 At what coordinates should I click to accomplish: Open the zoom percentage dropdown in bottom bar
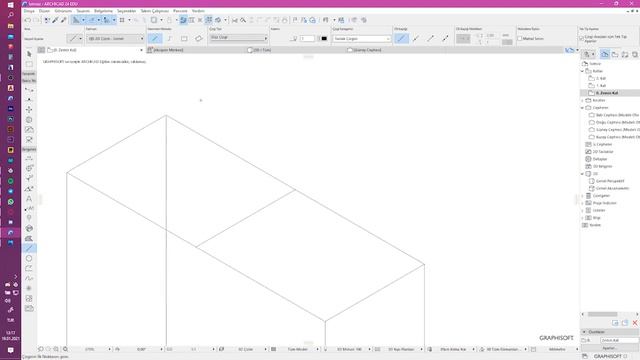pos(109,349)
